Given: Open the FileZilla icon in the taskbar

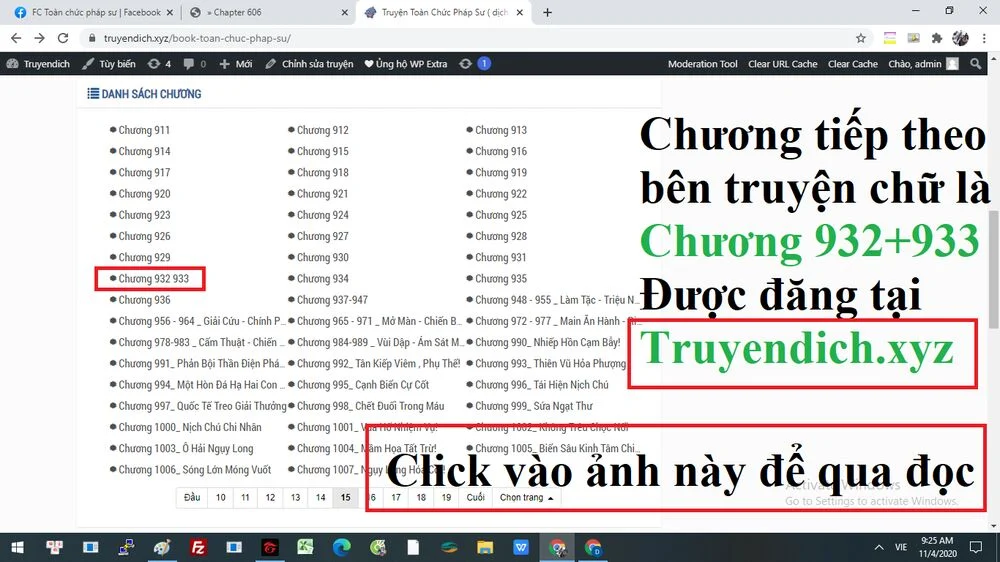Looking at the screenshot, I should (x=198, y=547).
